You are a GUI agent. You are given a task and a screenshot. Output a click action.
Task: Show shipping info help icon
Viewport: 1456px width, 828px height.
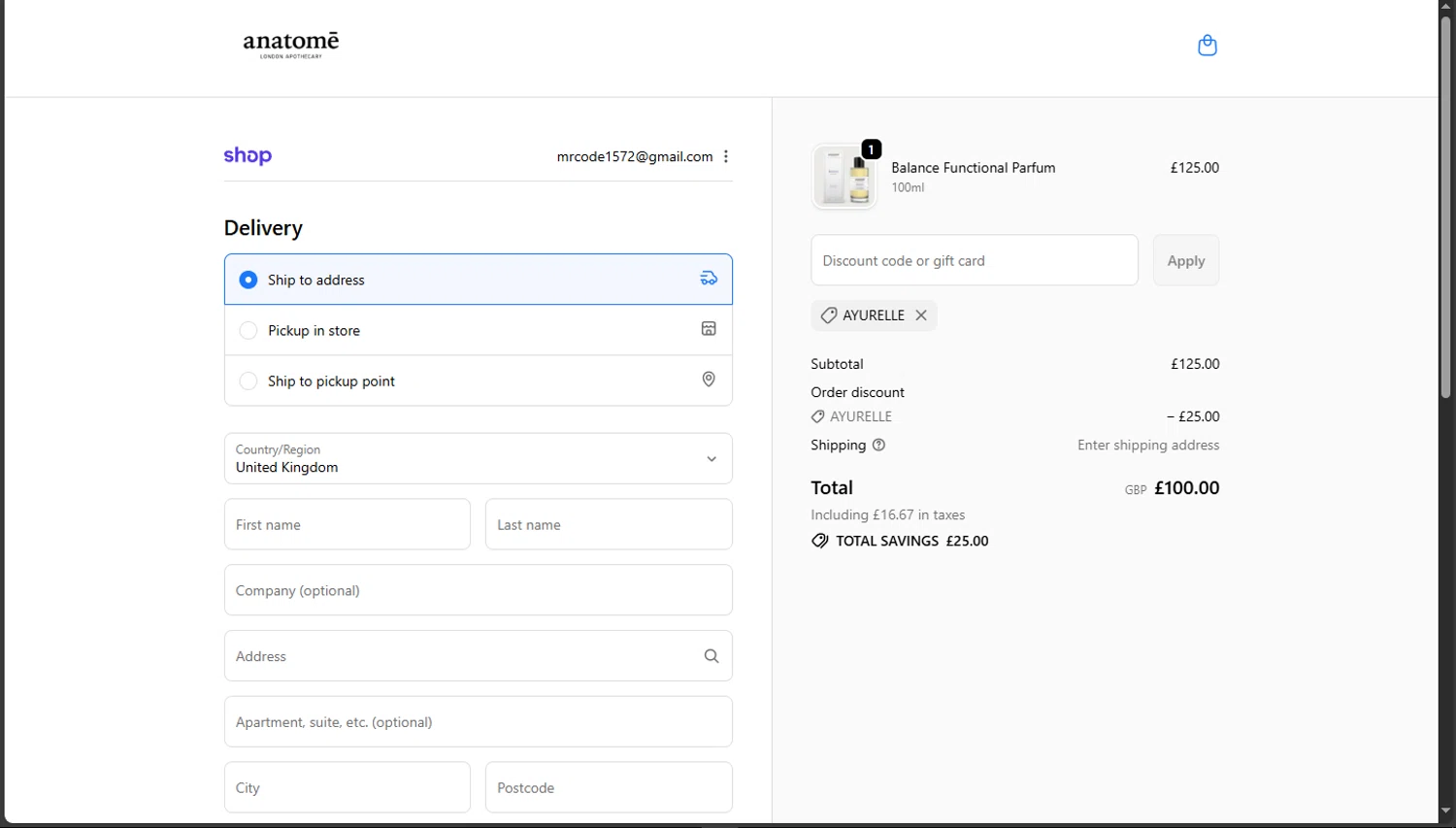878,445
